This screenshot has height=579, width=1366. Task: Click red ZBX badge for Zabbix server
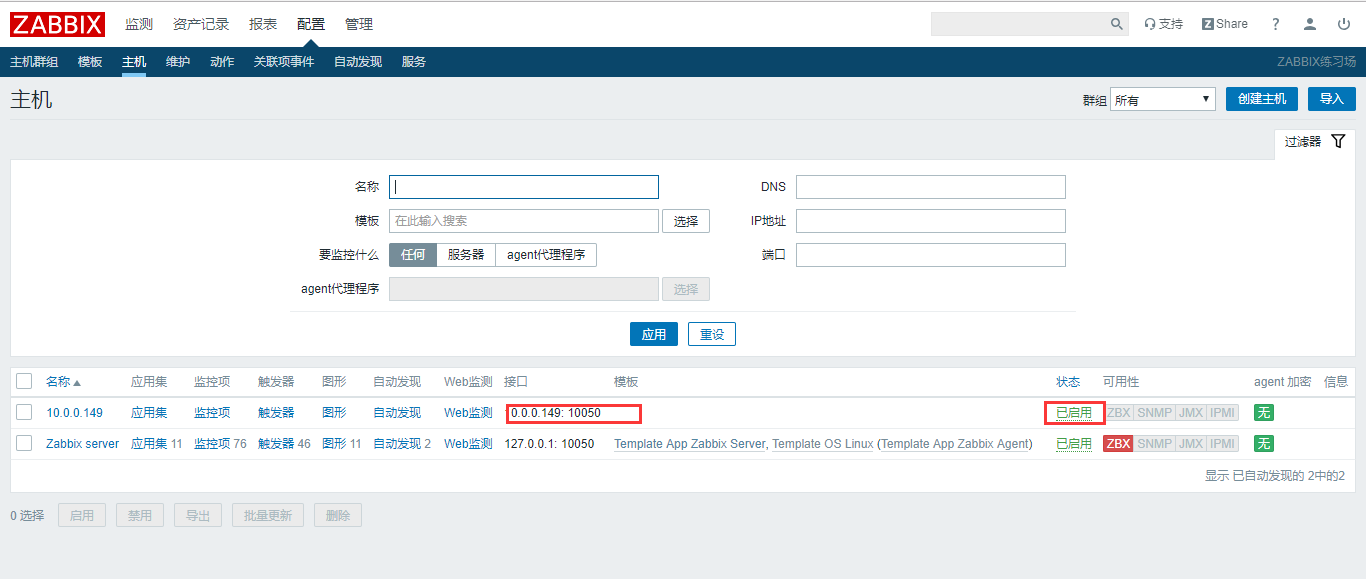tap(1118, 444)
